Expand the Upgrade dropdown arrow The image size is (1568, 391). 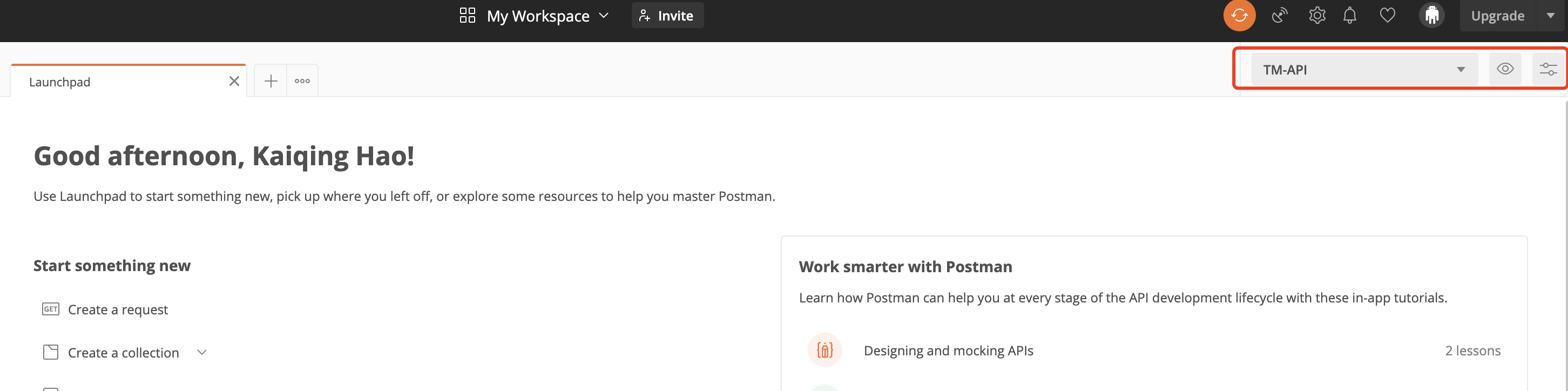(1550, 16)
